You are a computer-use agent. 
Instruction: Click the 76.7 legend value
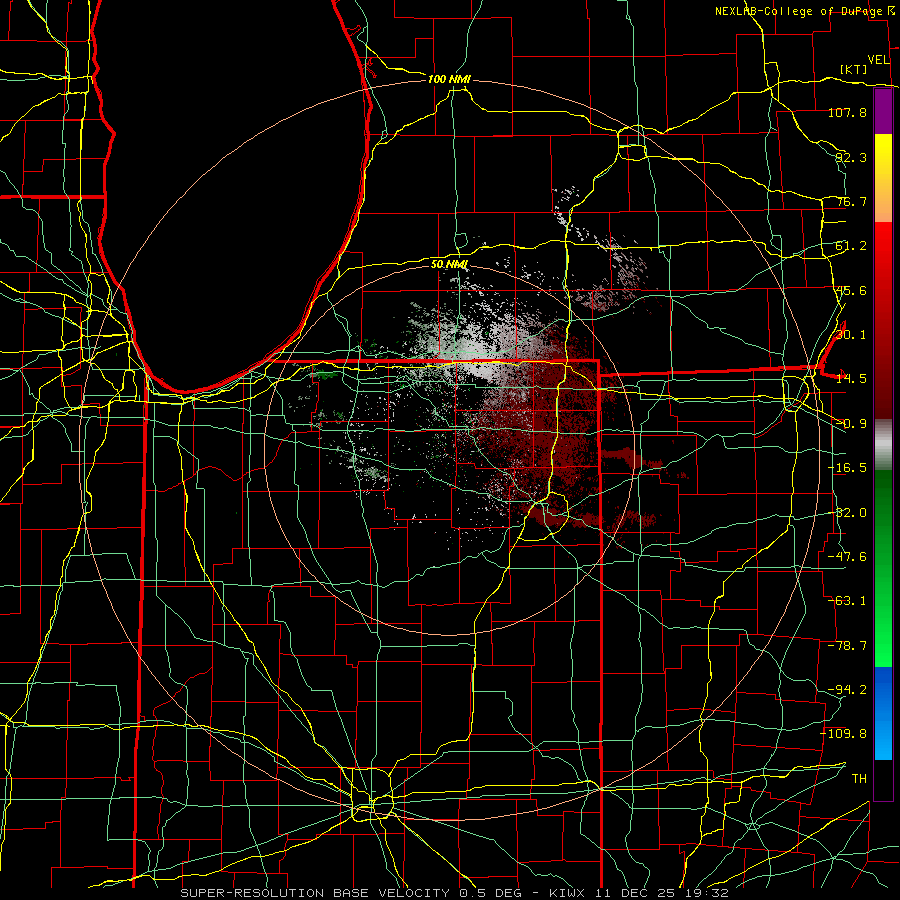[851, 201]
